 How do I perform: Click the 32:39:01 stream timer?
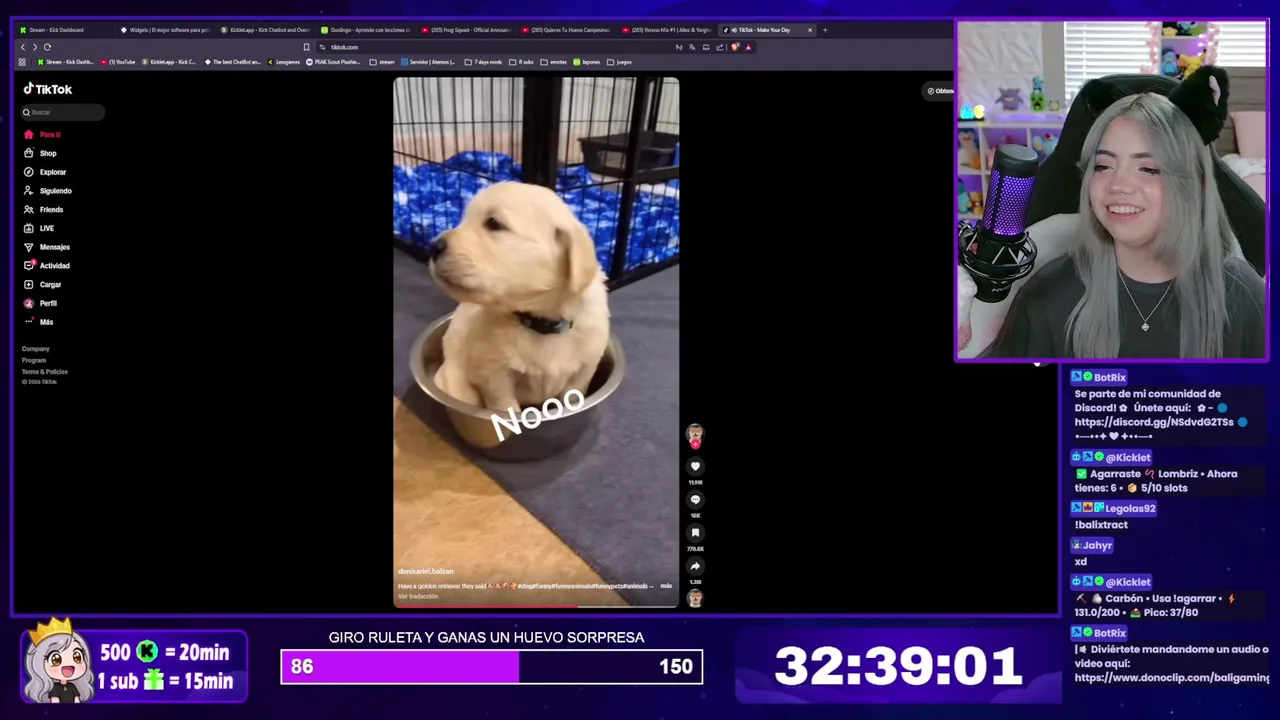tap(898, 666)
